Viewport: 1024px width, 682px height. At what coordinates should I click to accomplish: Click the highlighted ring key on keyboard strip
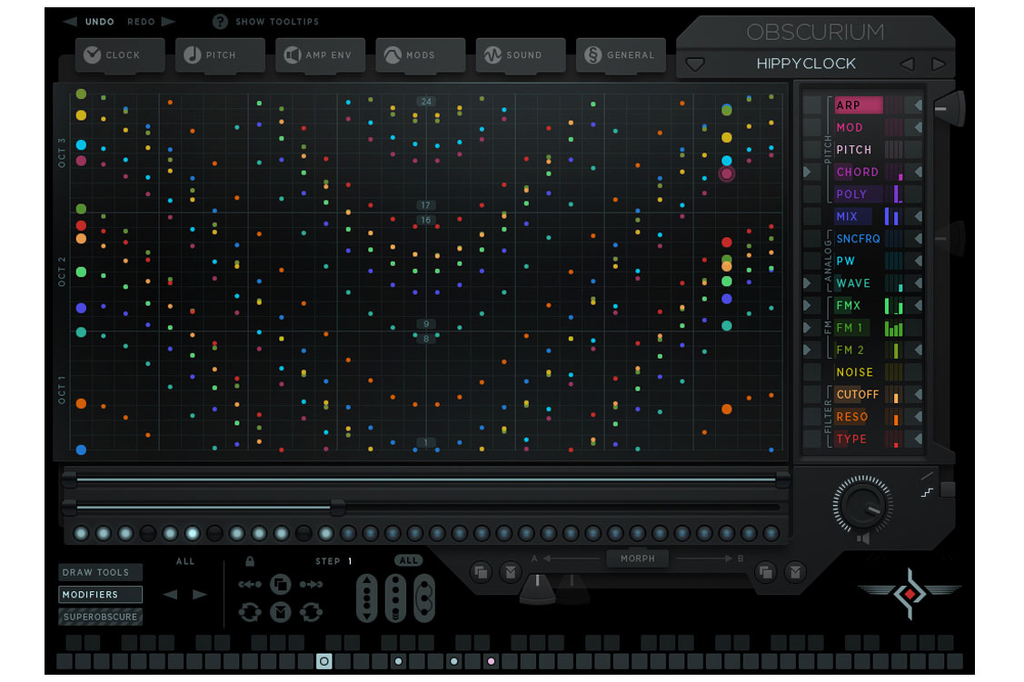(x=324, y=661)
